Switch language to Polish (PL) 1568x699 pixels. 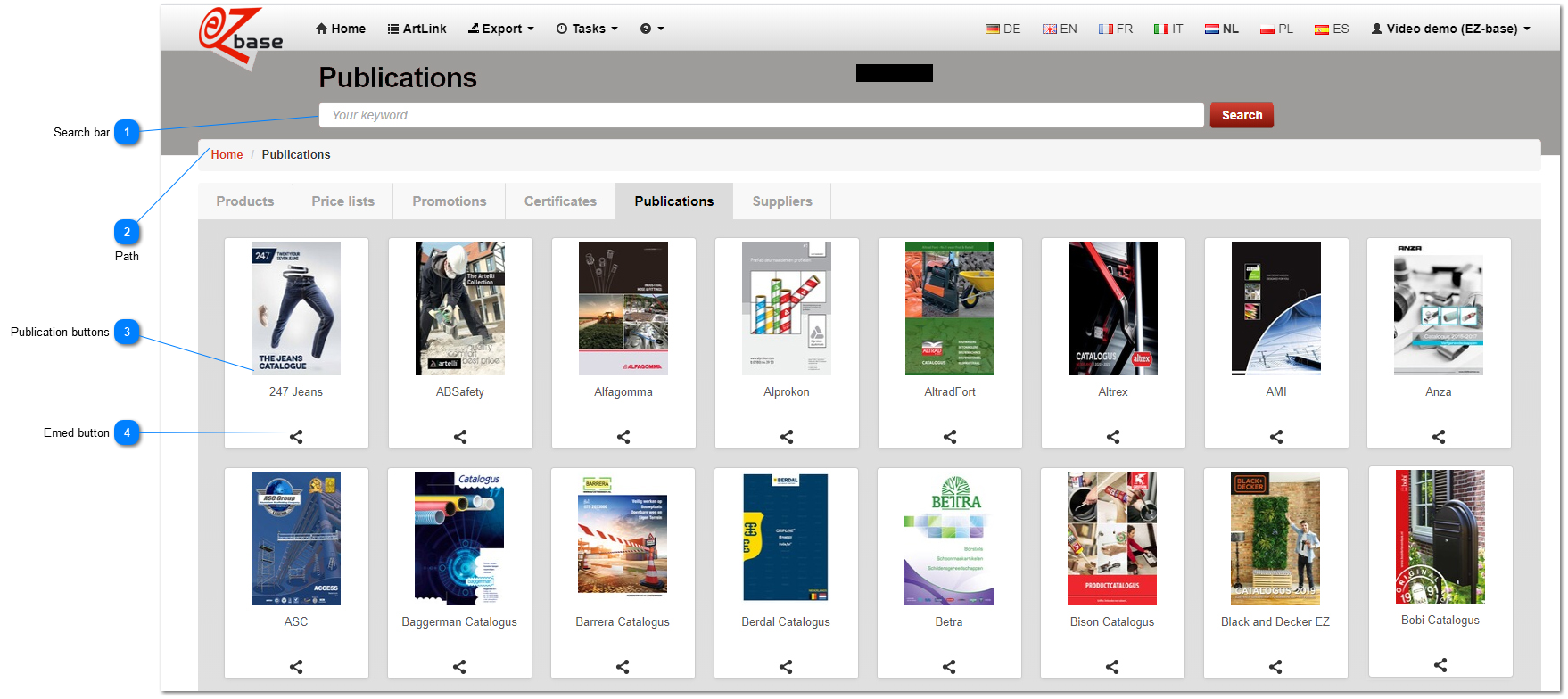pyautogui.click(x=1276, y=29)
